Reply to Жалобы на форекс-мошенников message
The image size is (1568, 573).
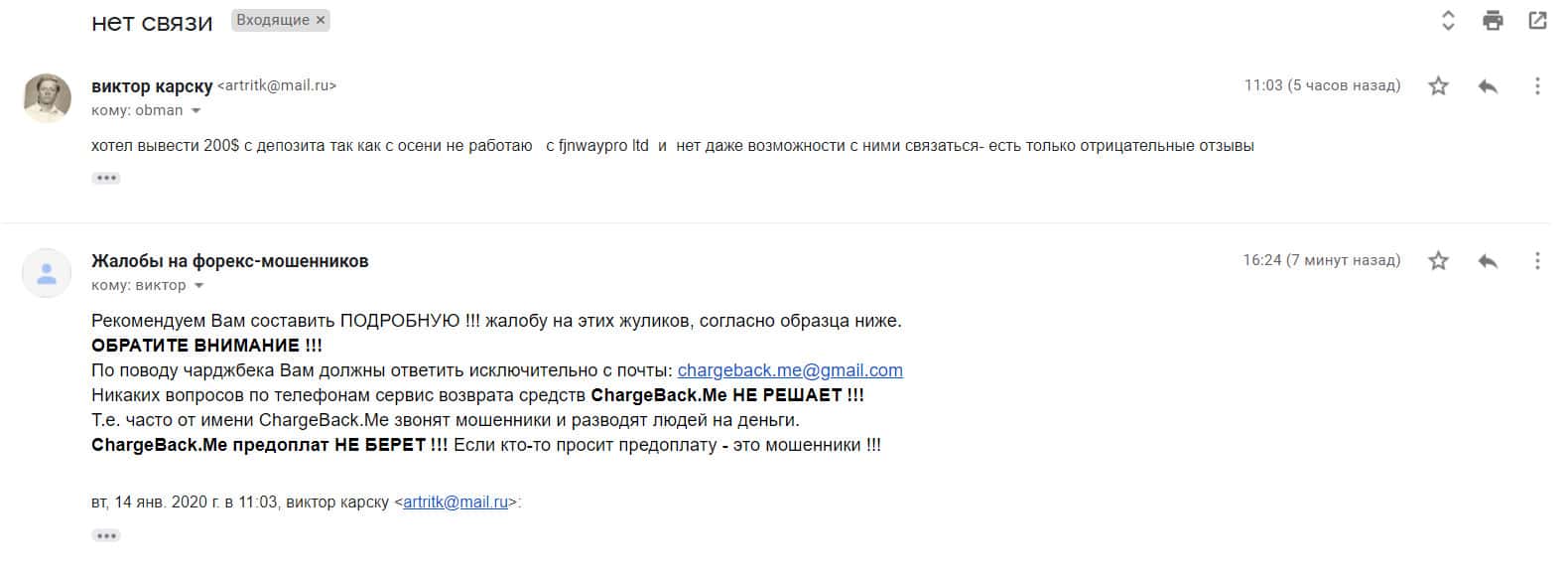1488,261
